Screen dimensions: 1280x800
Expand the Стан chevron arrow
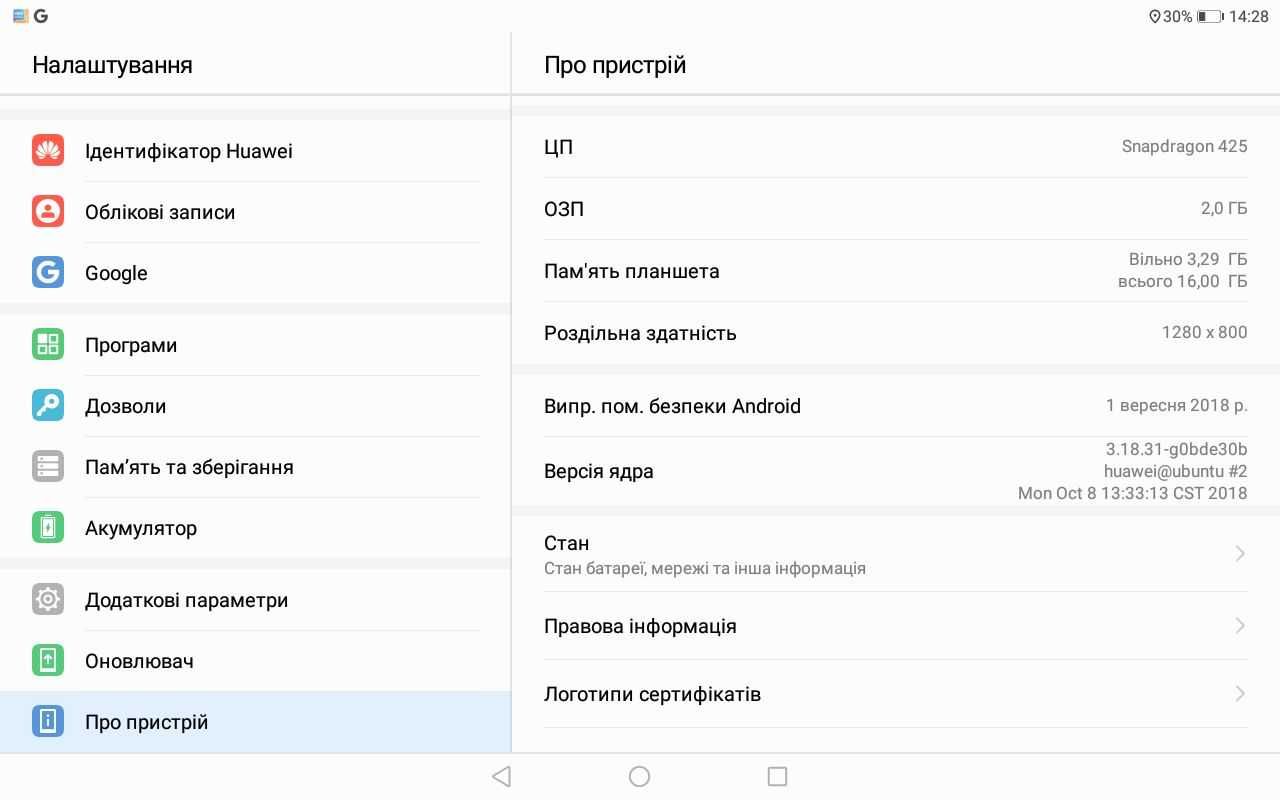click(x=1240, y=554)
